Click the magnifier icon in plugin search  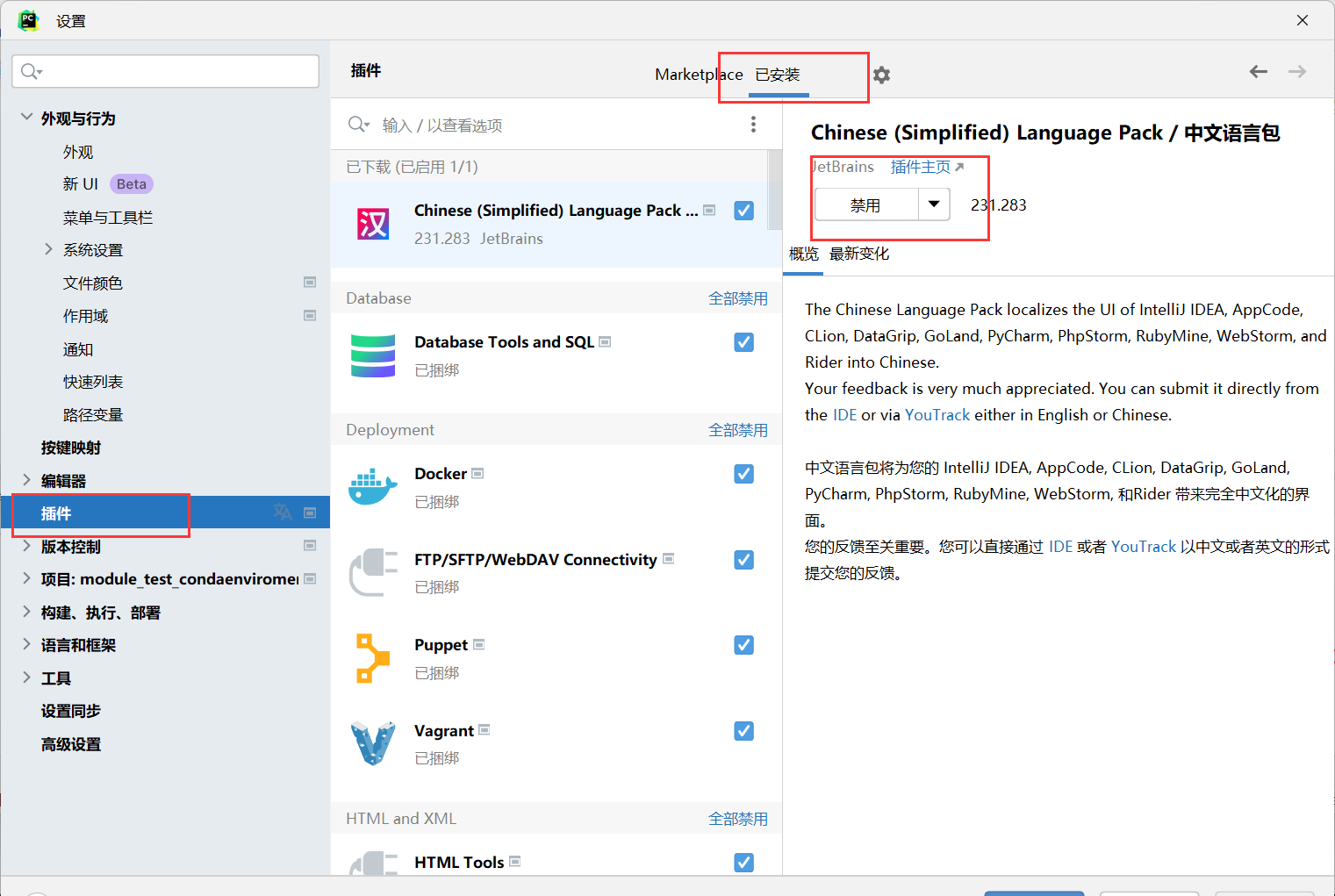click(x=359, y=125)
